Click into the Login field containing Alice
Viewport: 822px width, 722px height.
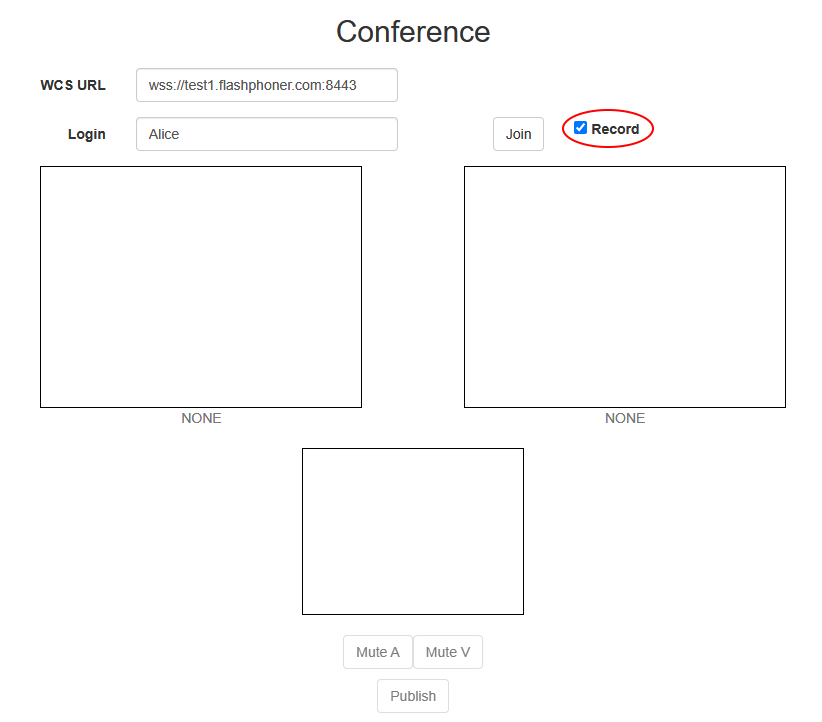tap(267, 134)
